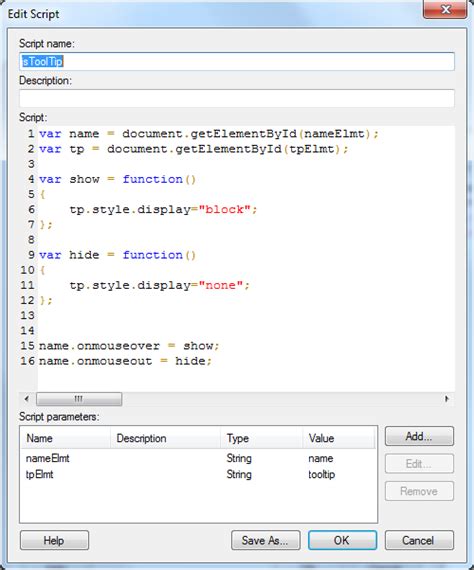Click the horizontal scrollbar thumb in script editor
Image resolution: width=474 pixels, height=570 pixels.
click(x=79, y=399)
